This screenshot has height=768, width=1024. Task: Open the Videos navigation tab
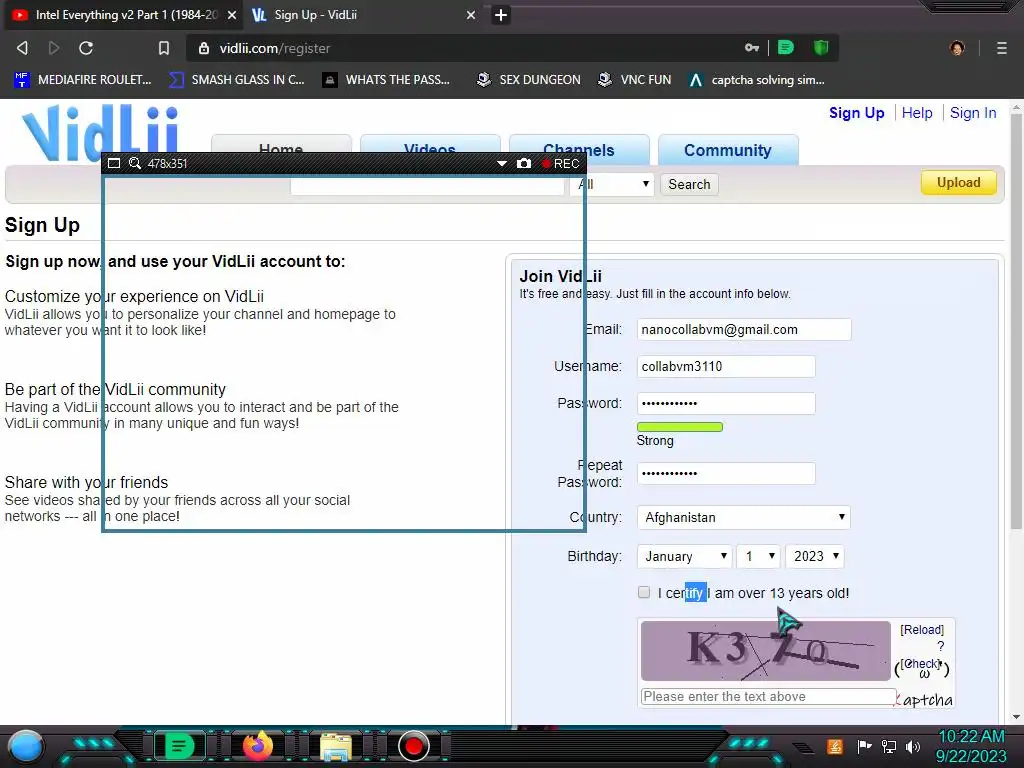click(430, 150)
